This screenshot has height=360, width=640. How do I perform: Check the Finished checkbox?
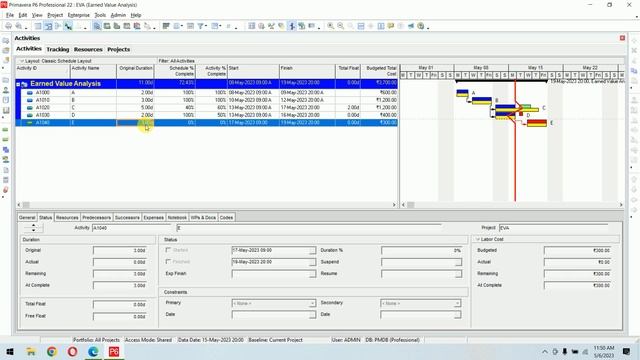[x=168, y=261]
